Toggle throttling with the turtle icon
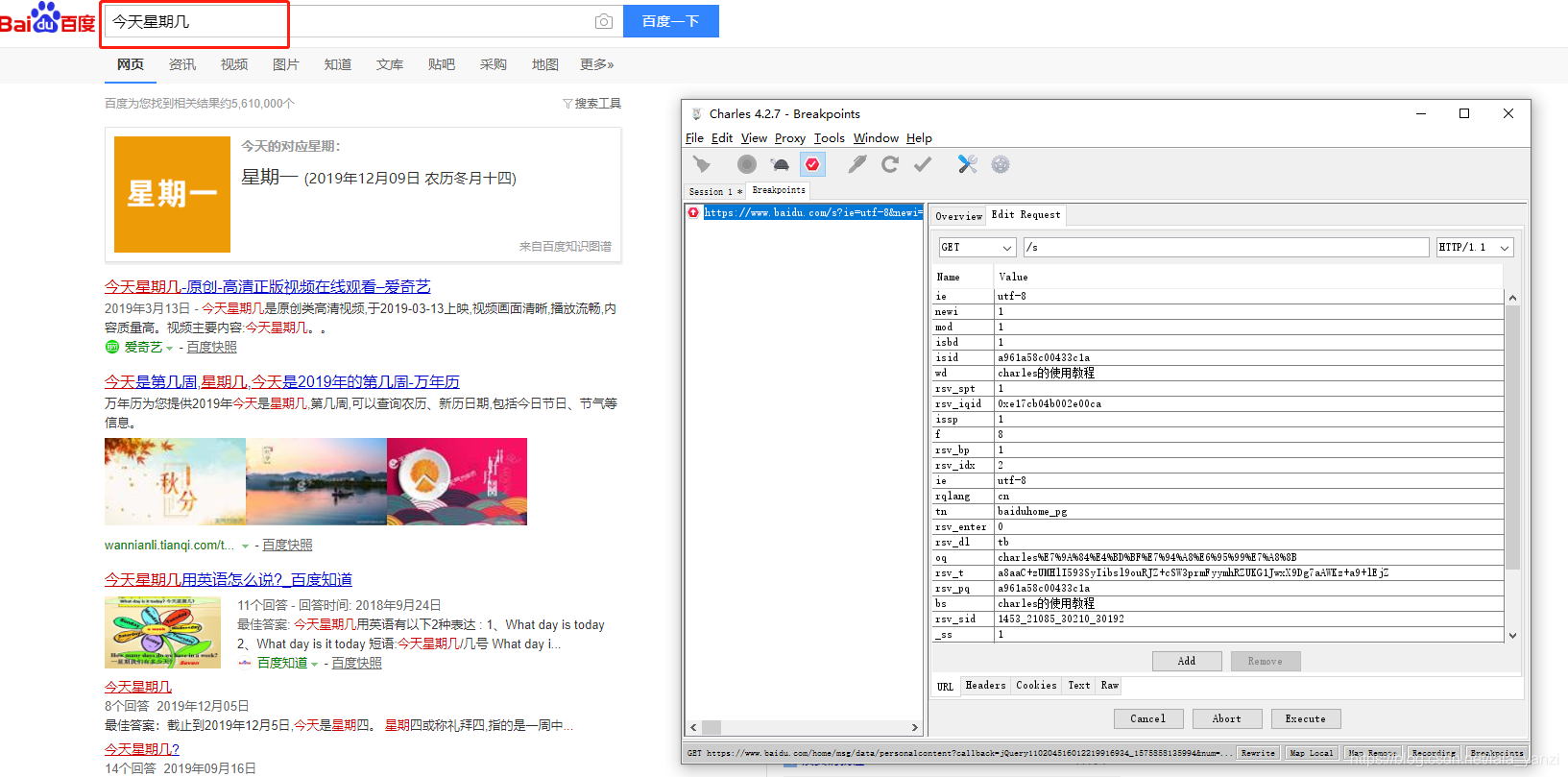Viewport: 1568px width, 777px height. click(780, 164)
